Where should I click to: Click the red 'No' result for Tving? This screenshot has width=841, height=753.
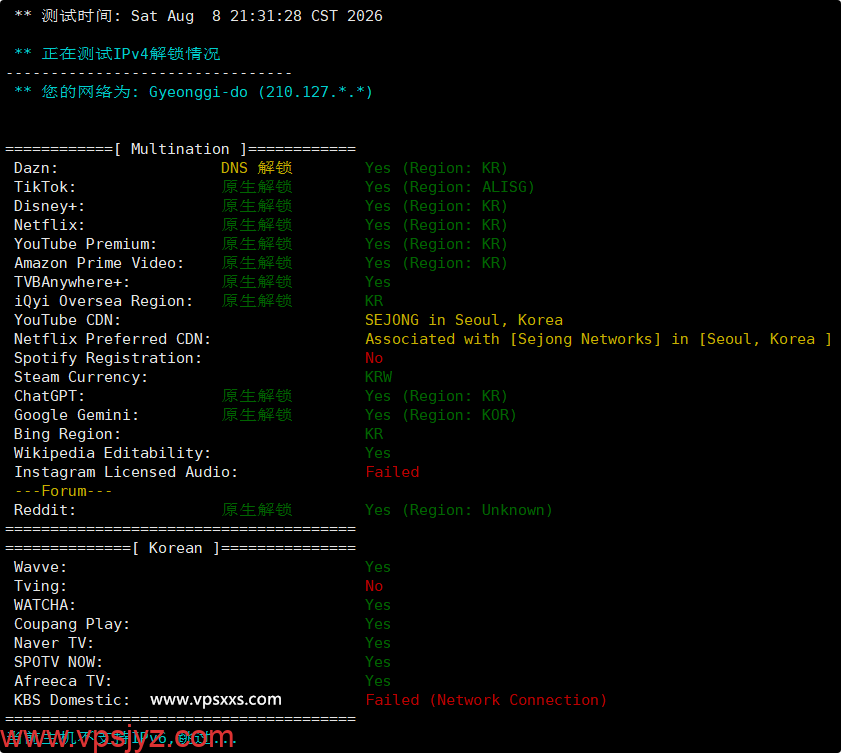pos(374,586)
